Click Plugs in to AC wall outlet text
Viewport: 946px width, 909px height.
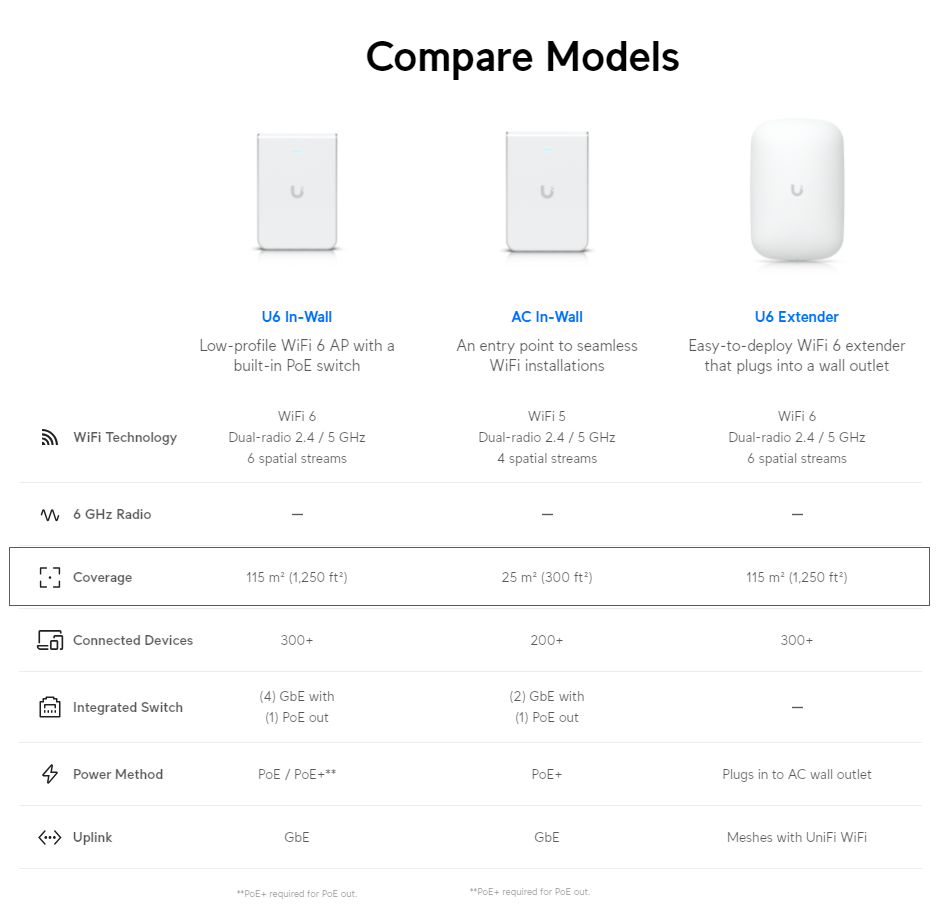pos(797,774)
